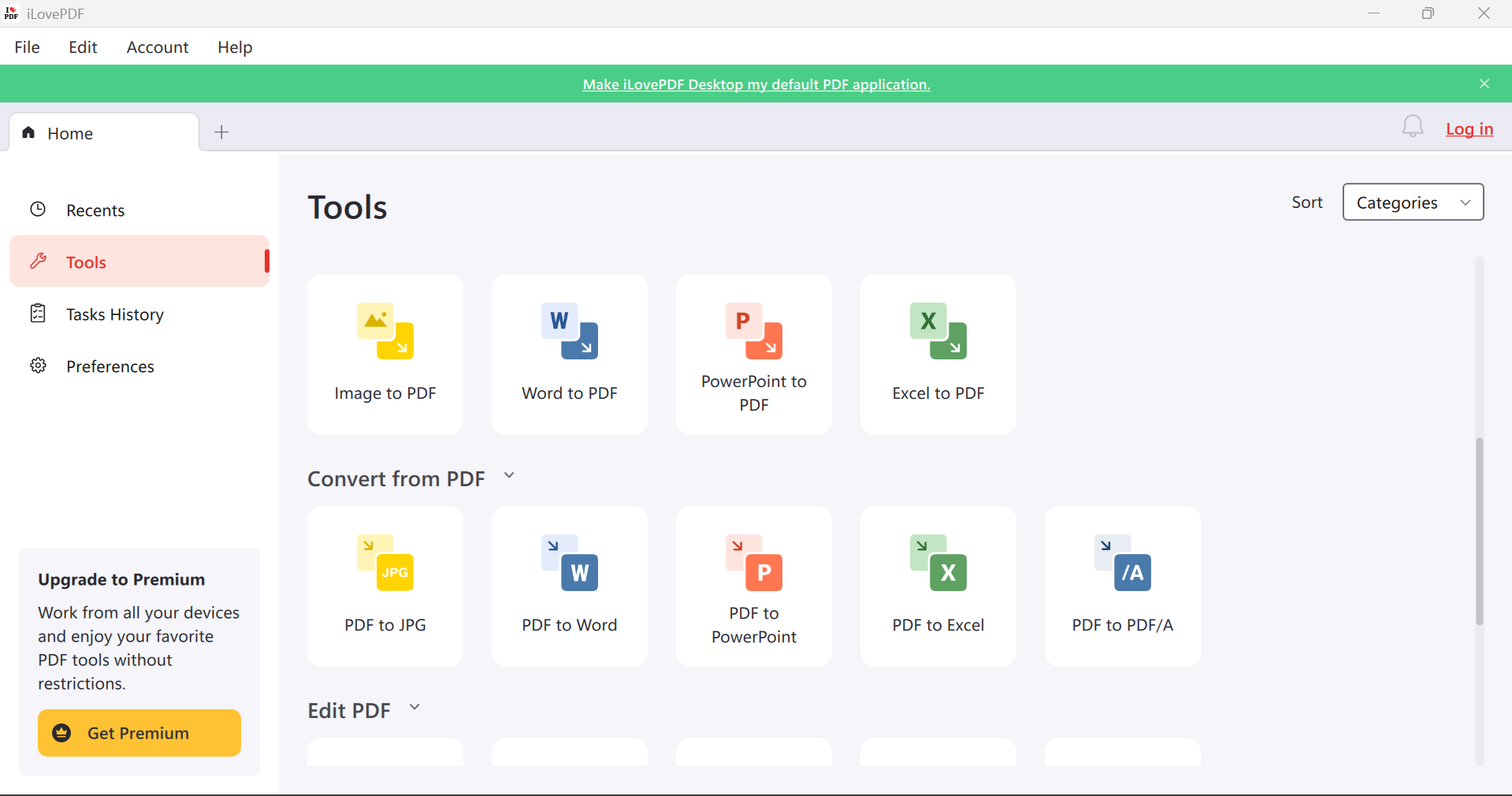Open the Edit menu
1512x796 pixels.
[83, 47]
